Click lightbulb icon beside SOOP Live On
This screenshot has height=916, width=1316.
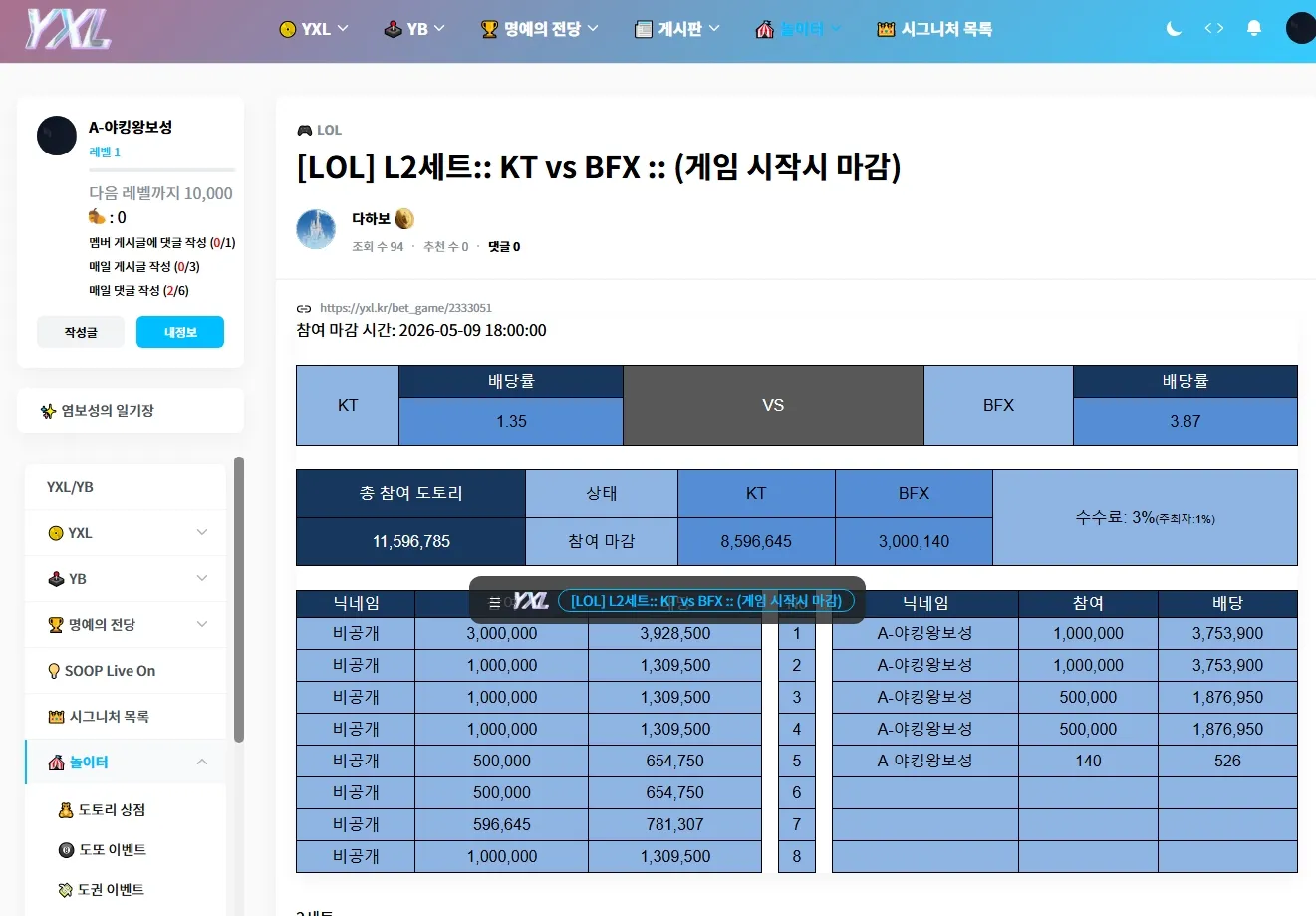click(54, 671)
